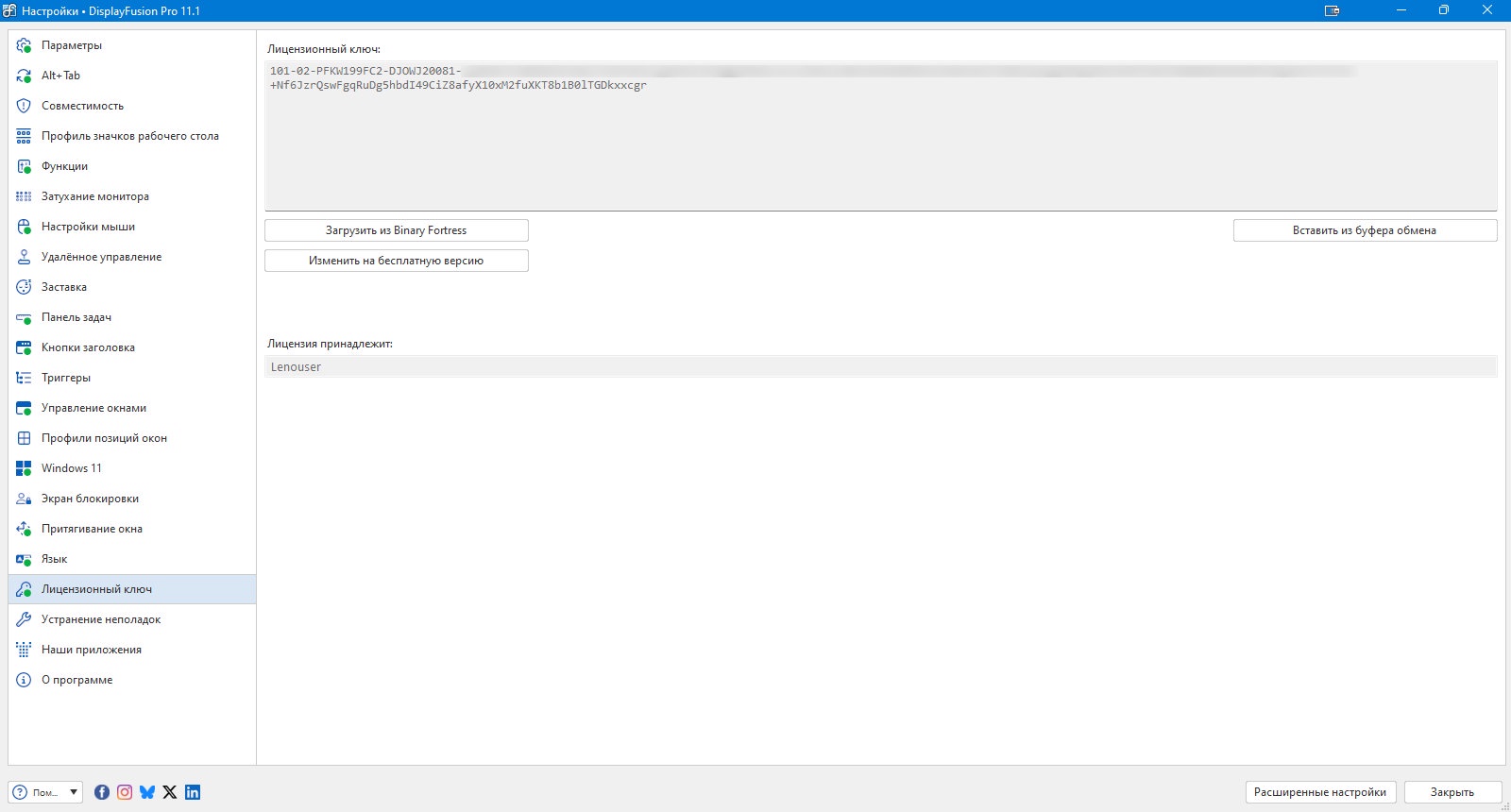Screen dimensions: 1511x812
Task: Switch to the Alt+Tab section
Action: click(x=132, y=76)
